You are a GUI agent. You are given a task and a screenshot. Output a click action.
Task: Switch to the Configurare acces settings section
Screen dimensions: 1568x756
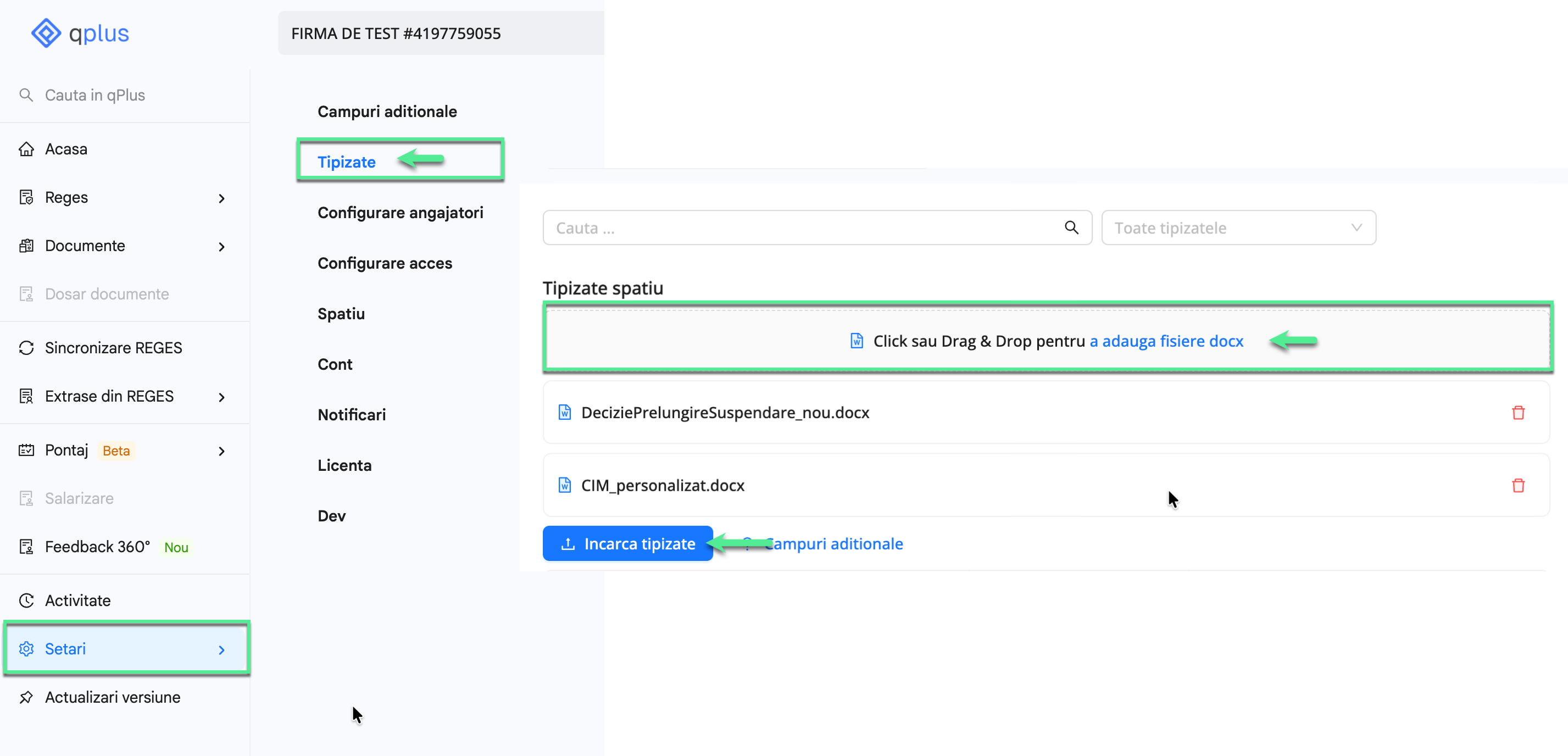coord(385,263)
